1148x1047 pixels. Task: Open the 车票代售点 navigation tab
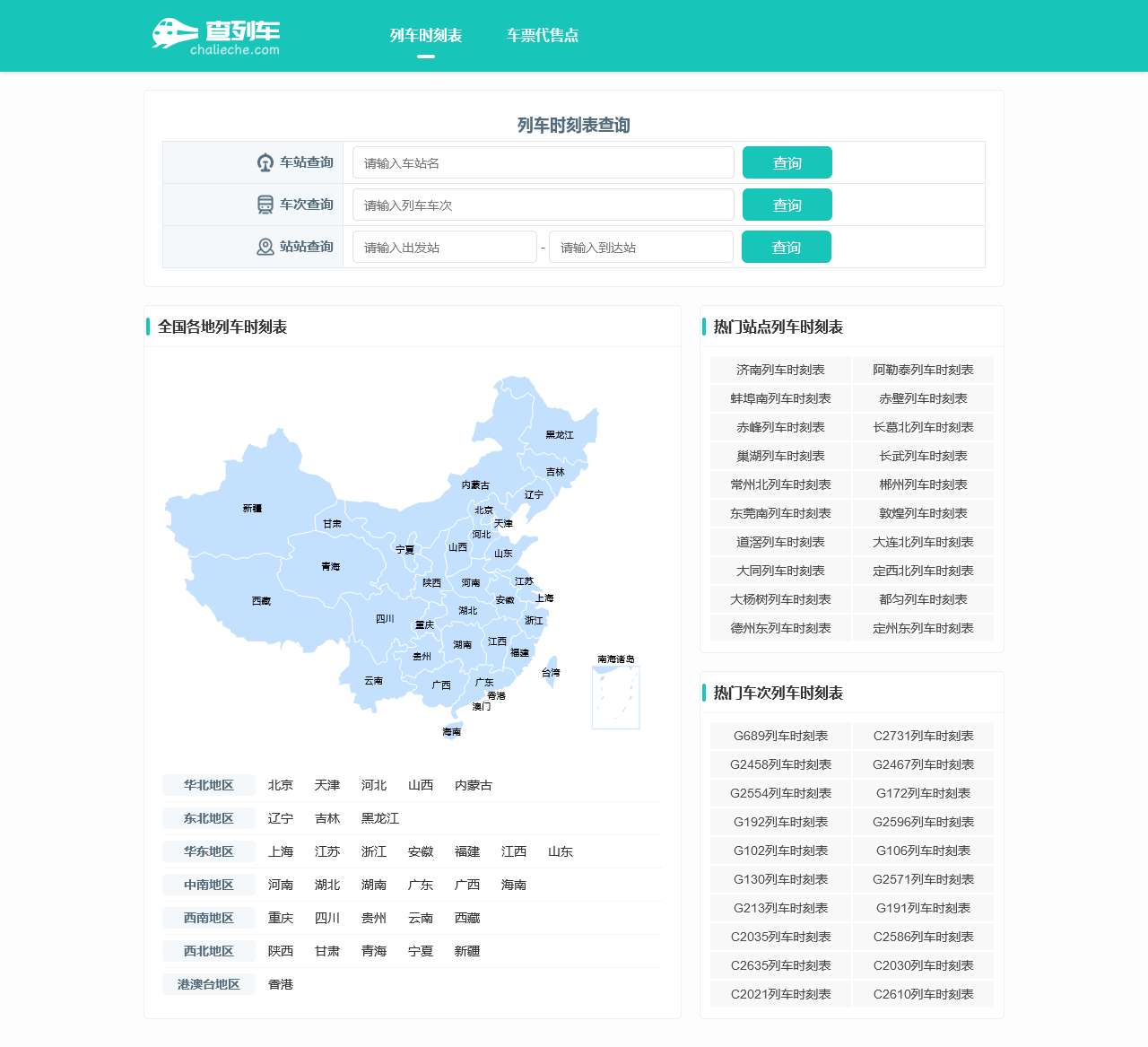[x=543, y=35]
